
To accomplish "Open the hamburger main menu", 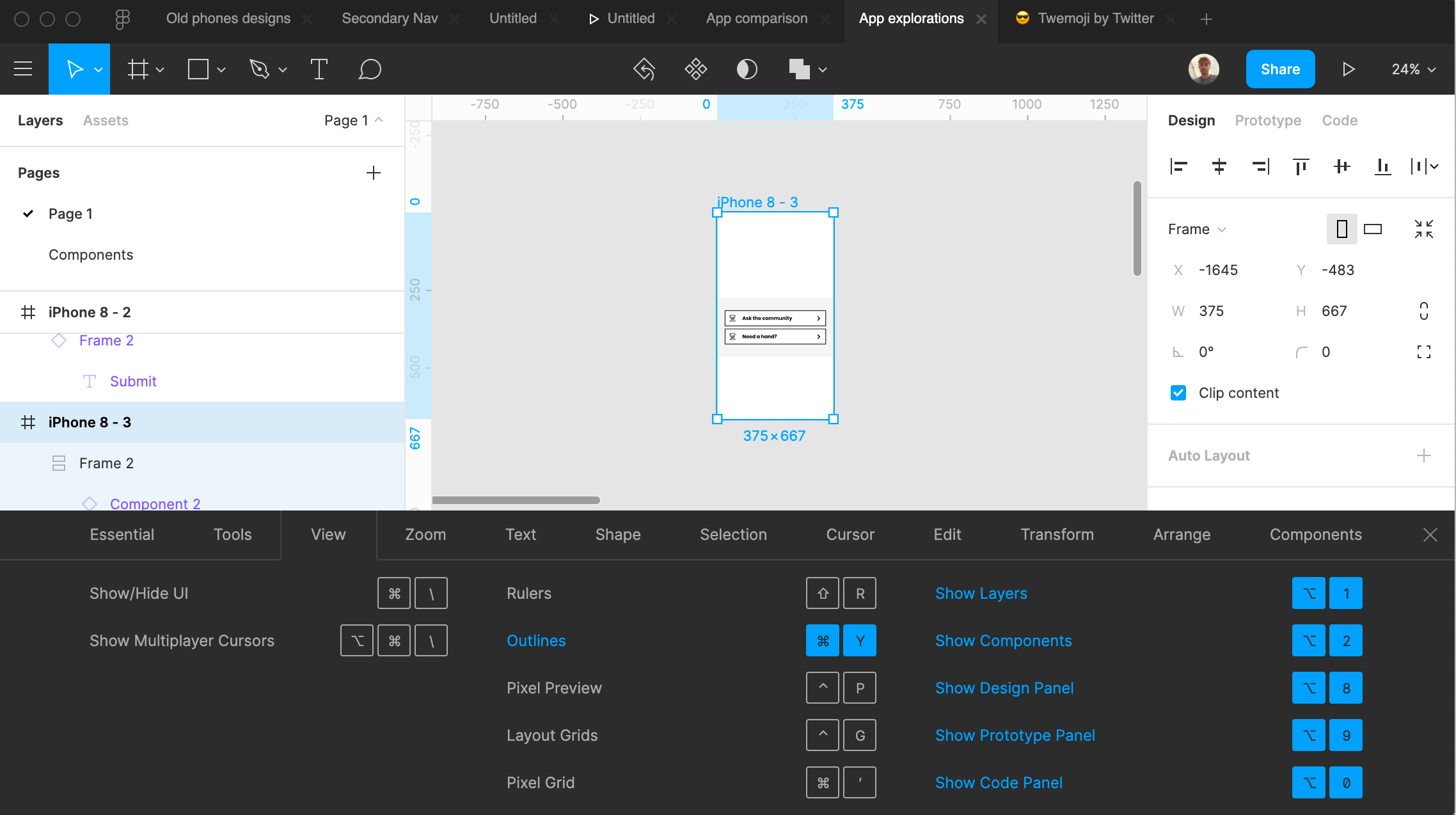I will tap(23, 69).
